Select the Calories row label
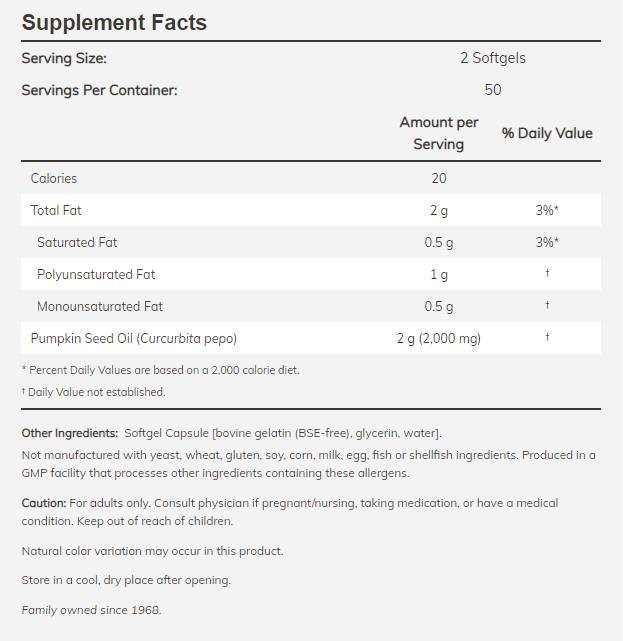The height and width of the screenshot is (641, 623). click(x=54, y=178)
